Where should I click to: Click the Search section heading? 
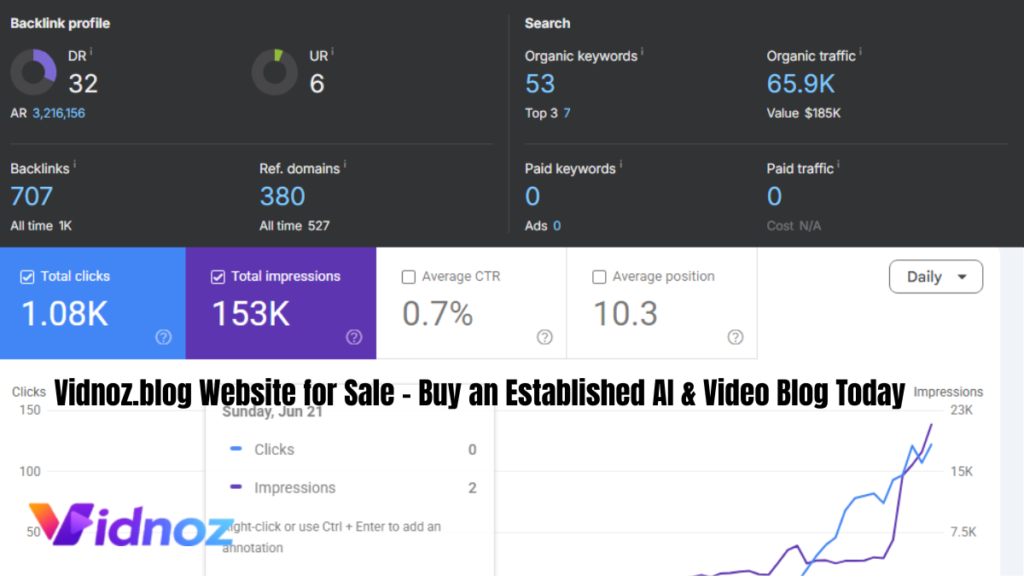[x=547, y=24]
